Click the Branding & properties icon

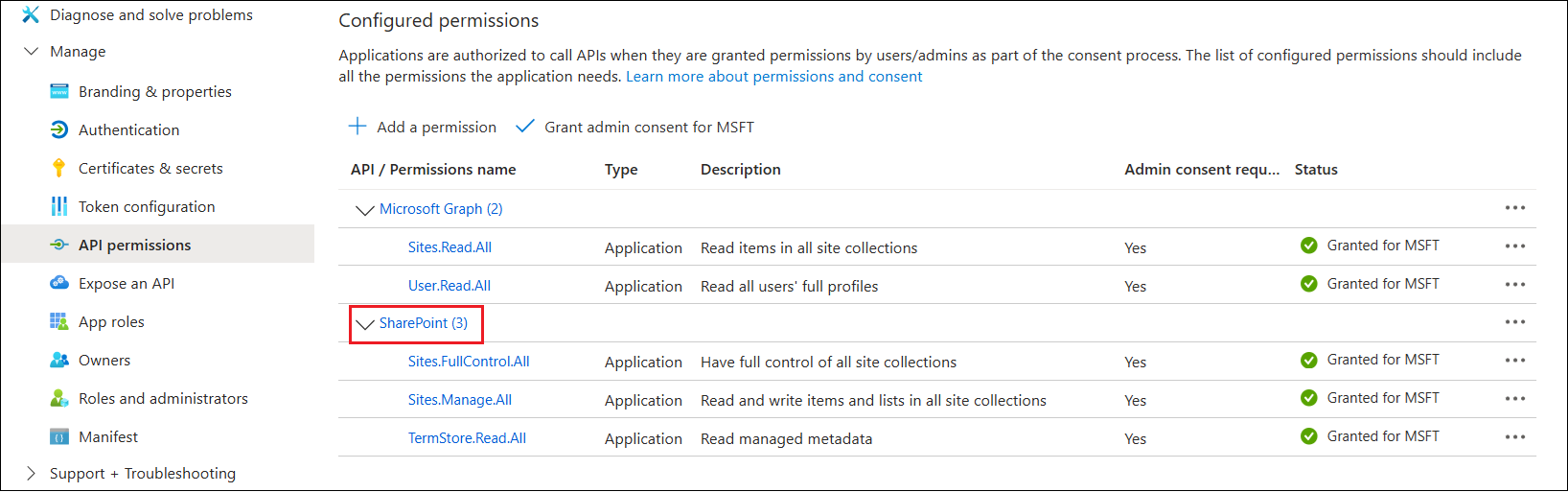coord(59,92)
